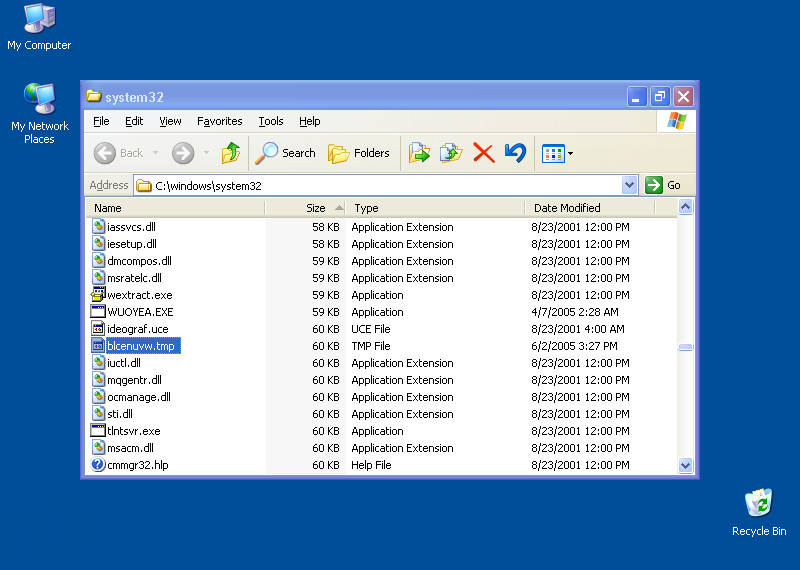Select the tlntsvr.exe file icon
The width and height of the screenshot is (800, 570).
tap(98, 430)
